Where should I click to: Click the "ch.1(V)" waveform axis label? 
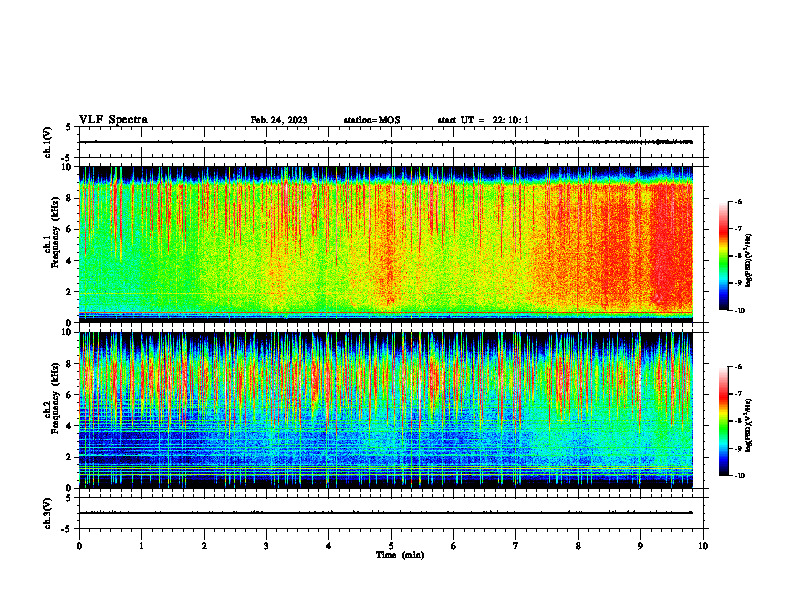click(x=48, y=142)
